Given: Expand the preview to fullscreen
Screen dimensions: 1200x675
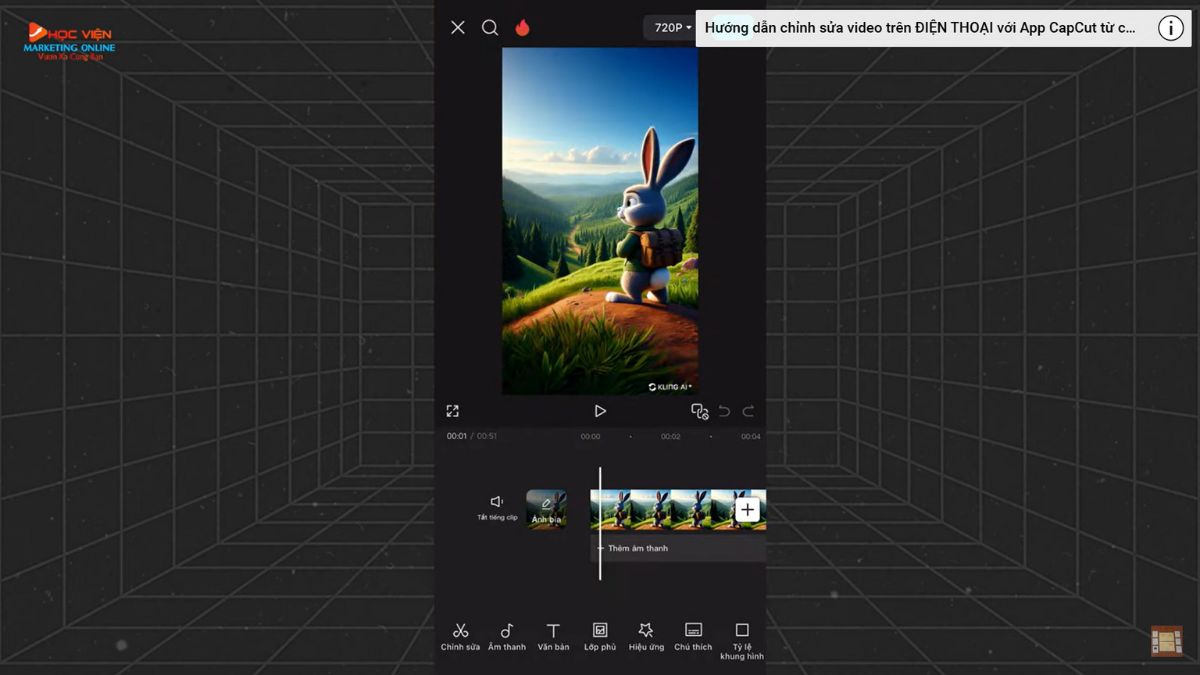Looking at the screenshot, I should [452, 411].
